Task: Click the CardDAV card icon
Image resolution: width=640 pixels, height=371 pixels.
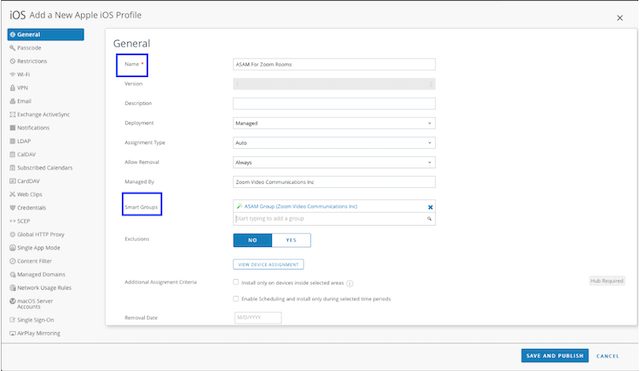Action: 12,181
